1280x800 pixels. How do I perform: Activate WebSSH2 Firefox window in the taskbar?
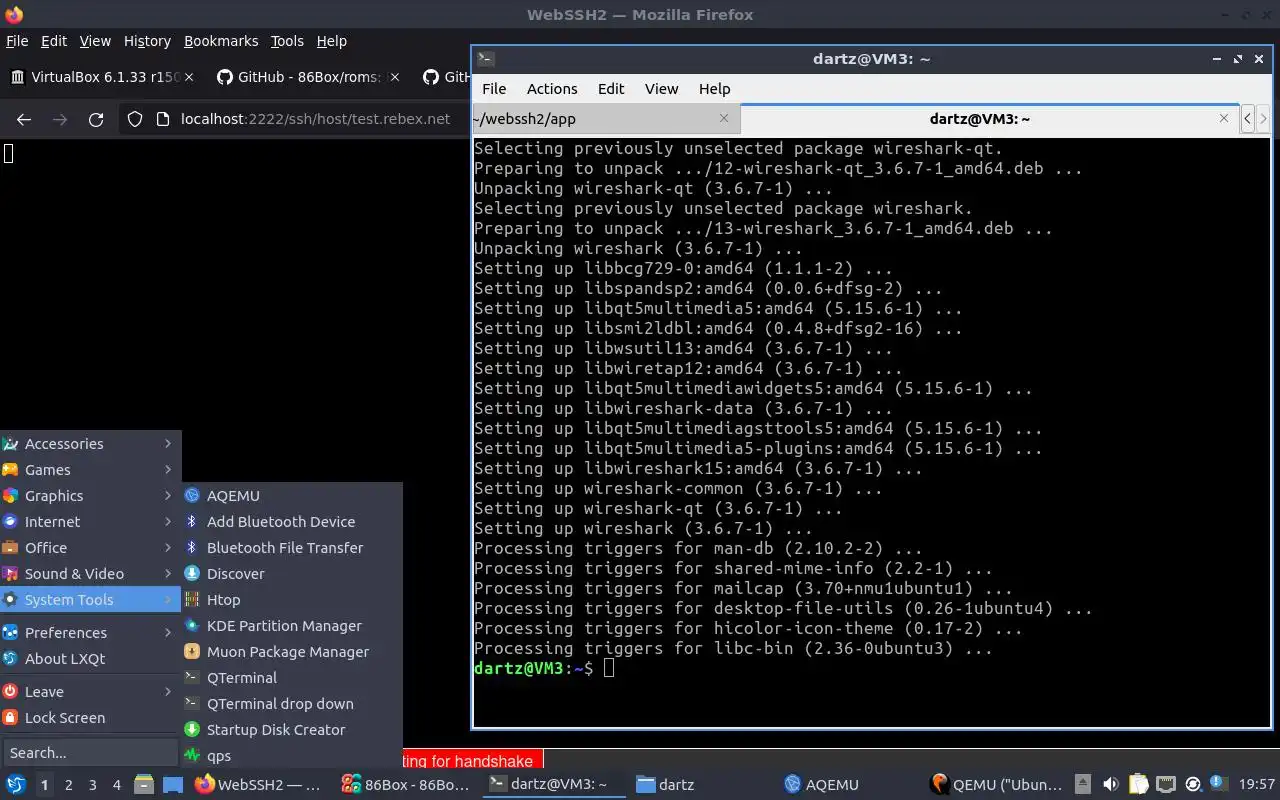260,785
